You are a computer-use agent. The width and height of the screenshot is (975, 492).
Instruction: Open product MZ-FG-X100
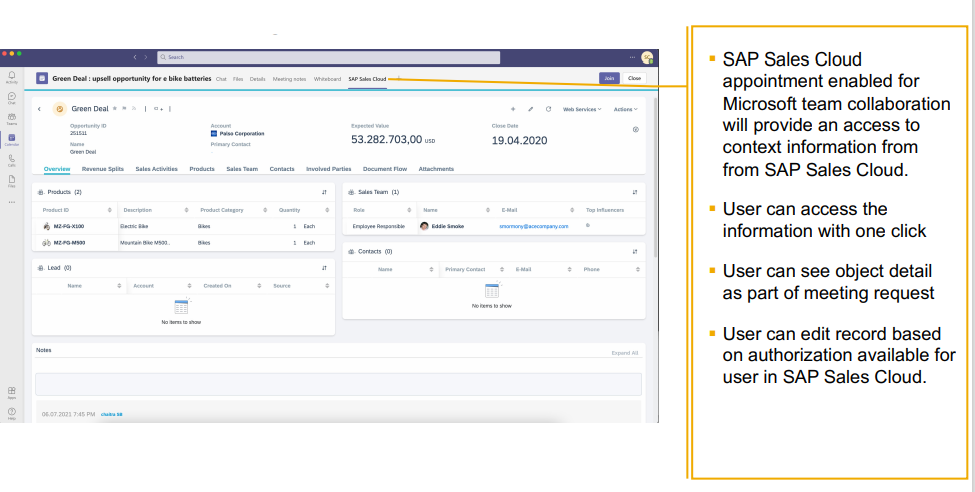(68, 226)
